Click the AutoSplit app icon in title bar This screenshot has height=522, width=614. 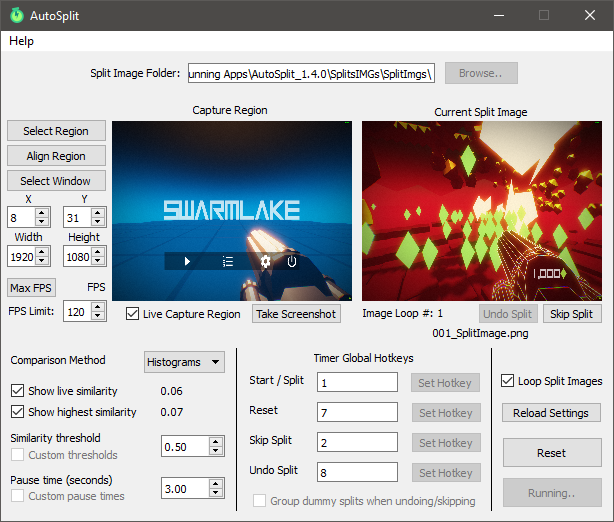16,15
